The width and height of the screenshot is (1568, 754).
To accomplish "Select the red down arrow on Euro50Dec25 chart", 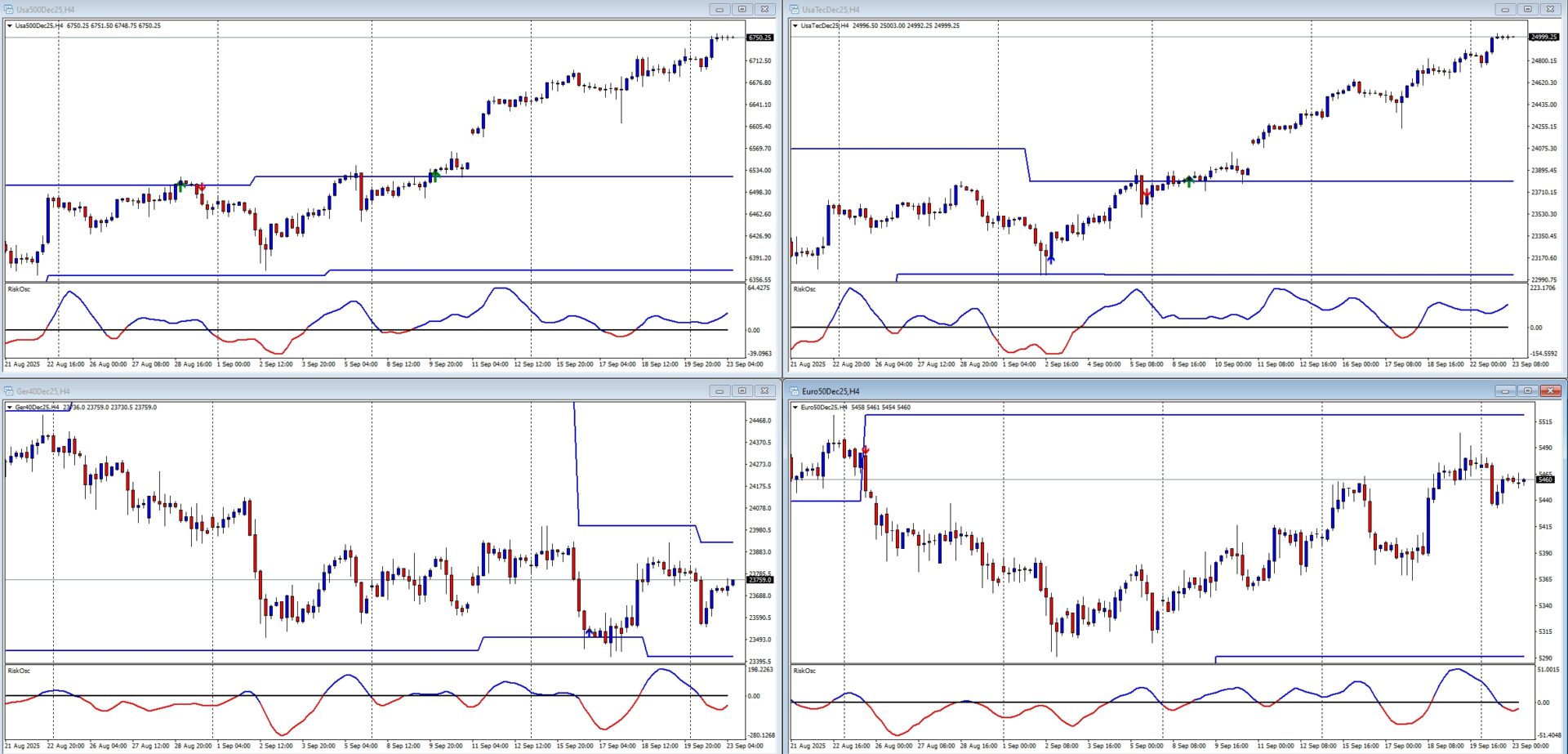I will pos(866,450).
